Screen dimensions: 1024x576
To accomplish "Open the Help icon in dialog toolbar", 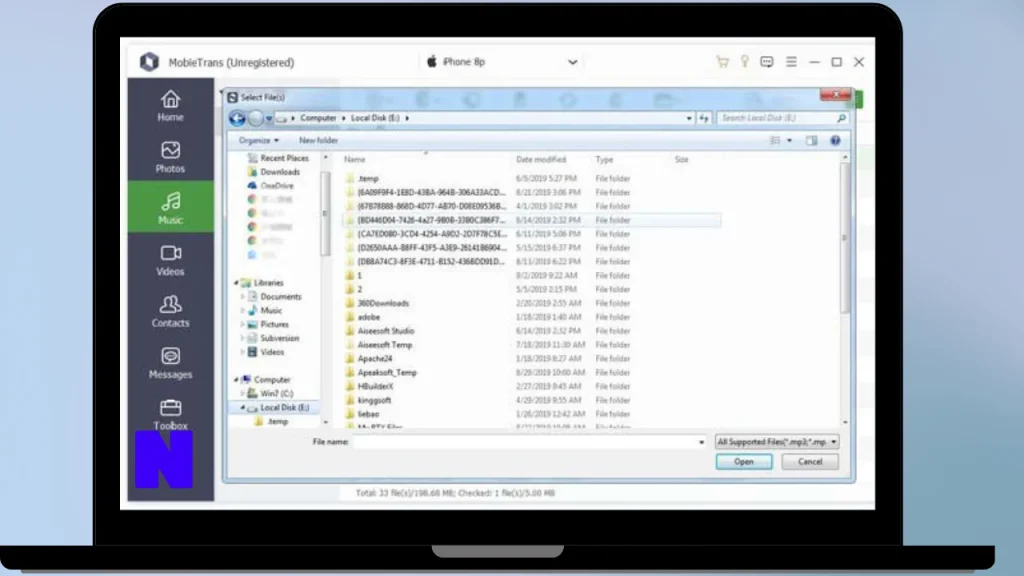I will pos(835,140).
